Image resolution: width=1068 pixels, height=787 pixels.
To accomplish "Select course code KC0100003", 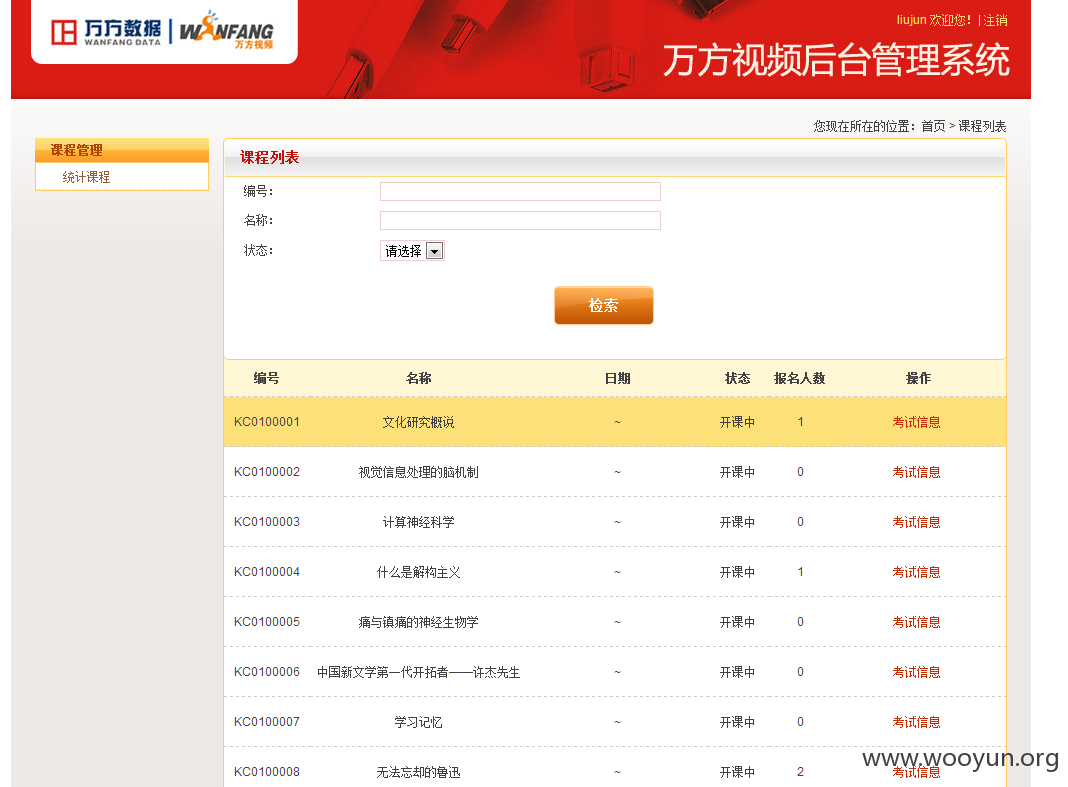I will [267, 522].
